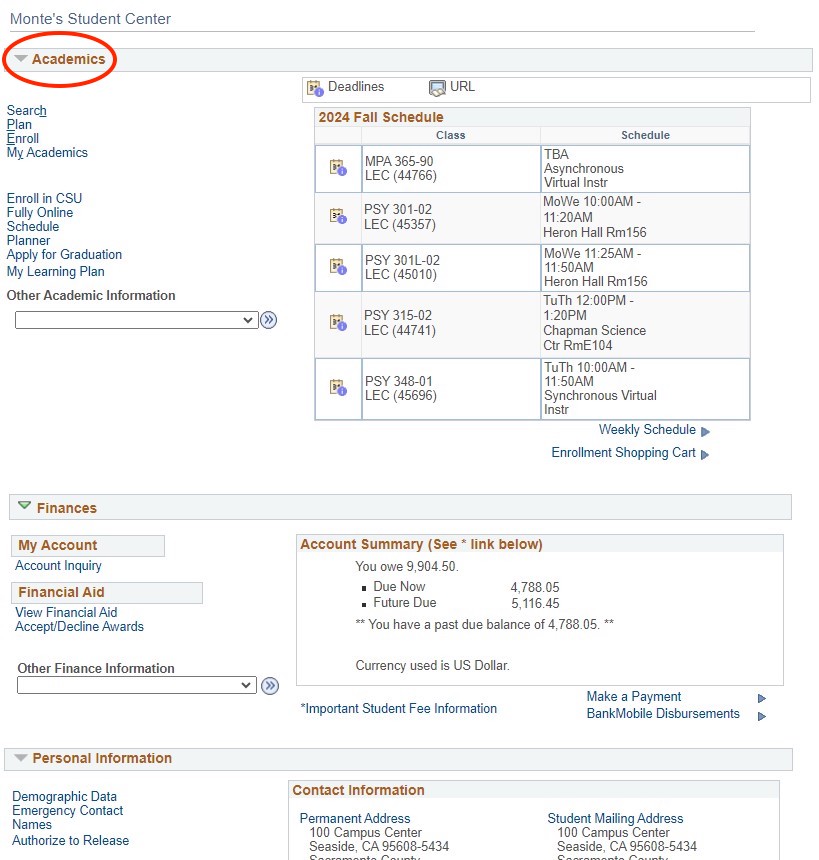Collapse the Academics section
The image size is (819, 860).
pyautogui.click(x=22, y=59)
